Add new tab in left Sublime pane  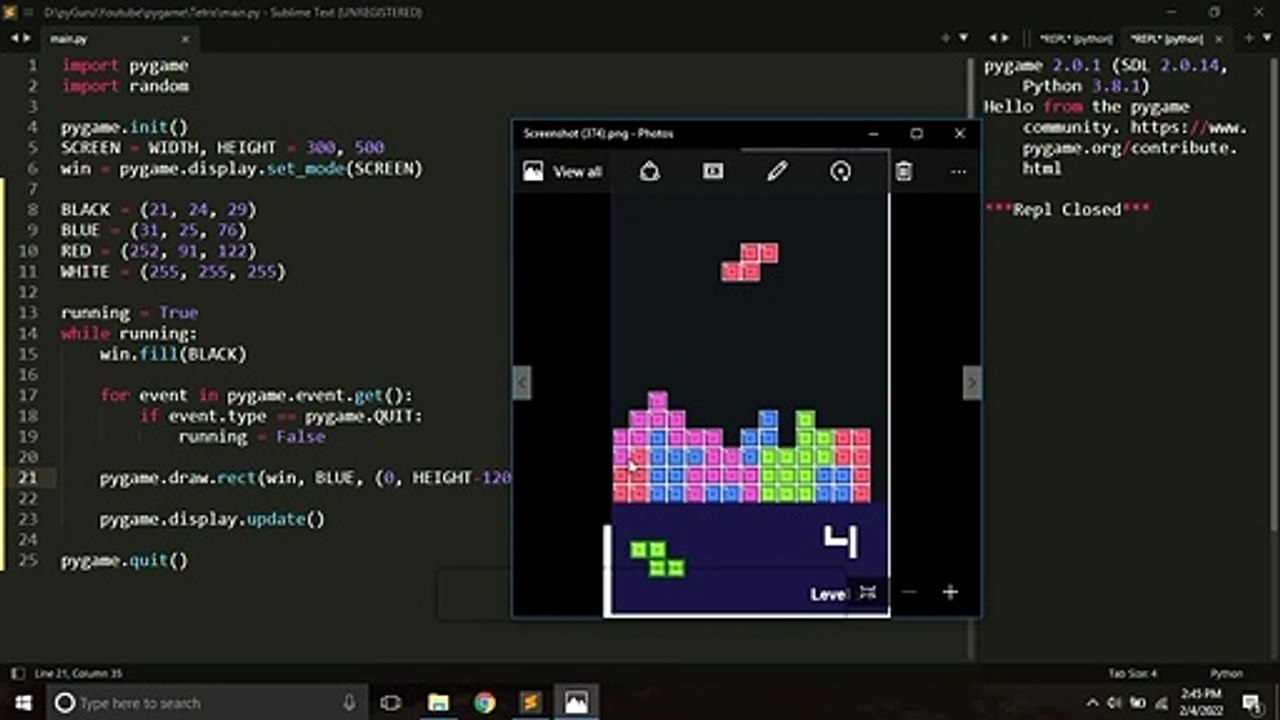(946, 38)
